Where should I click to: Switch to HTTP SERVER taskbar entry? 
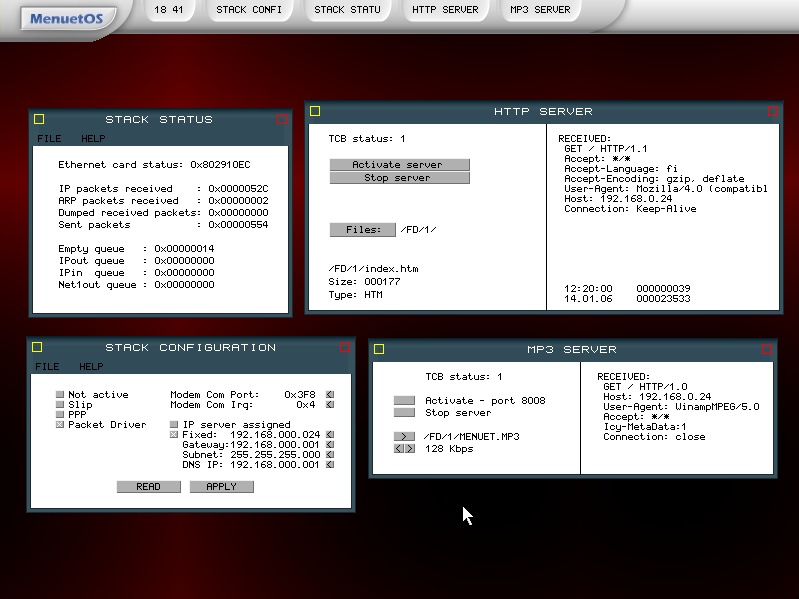[x=445, y=10]
